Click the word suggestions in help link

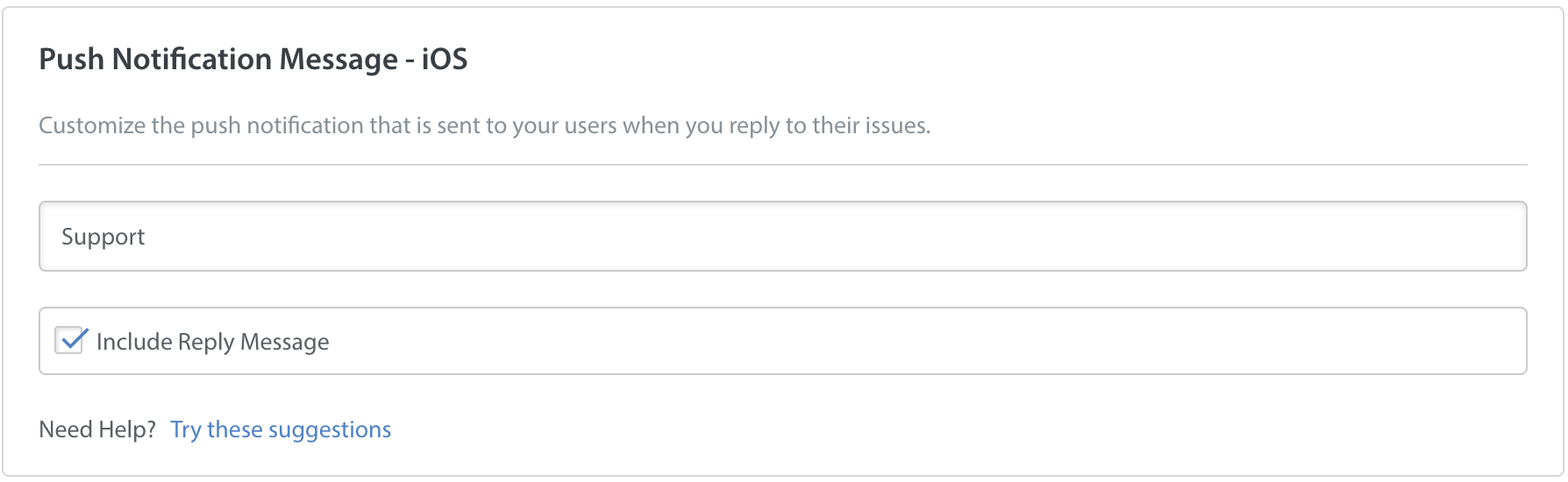(330, 429)
